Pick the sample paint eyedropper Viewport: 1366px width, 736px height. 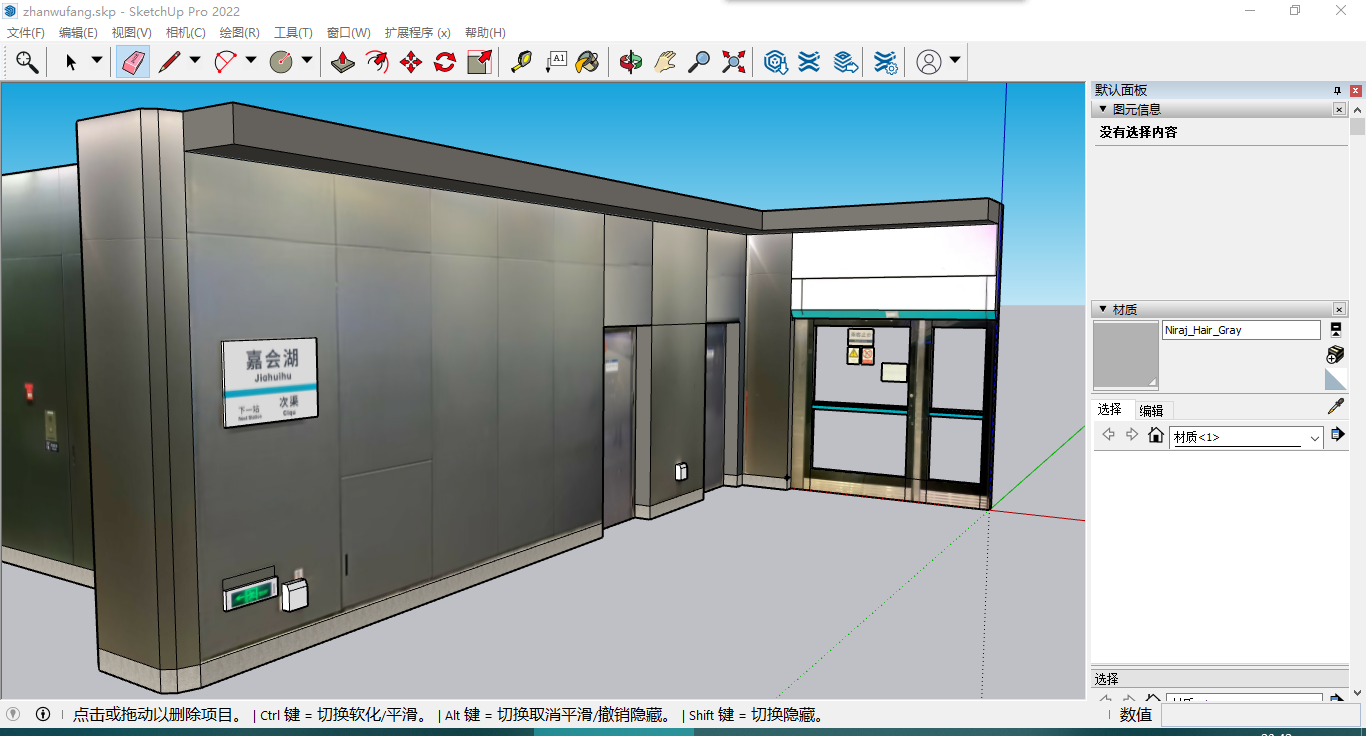[x=1335, y=406]
